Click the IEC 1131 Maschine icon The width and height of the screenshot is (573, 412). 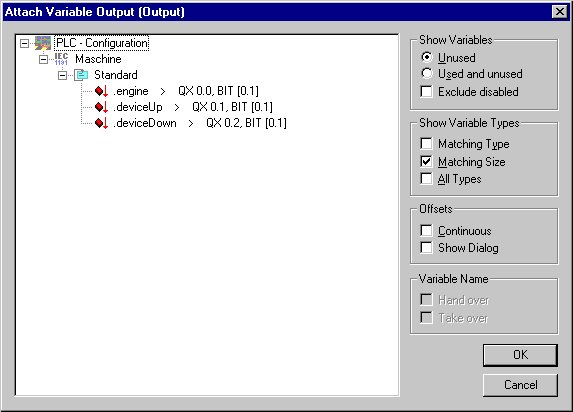click(61, 59)
